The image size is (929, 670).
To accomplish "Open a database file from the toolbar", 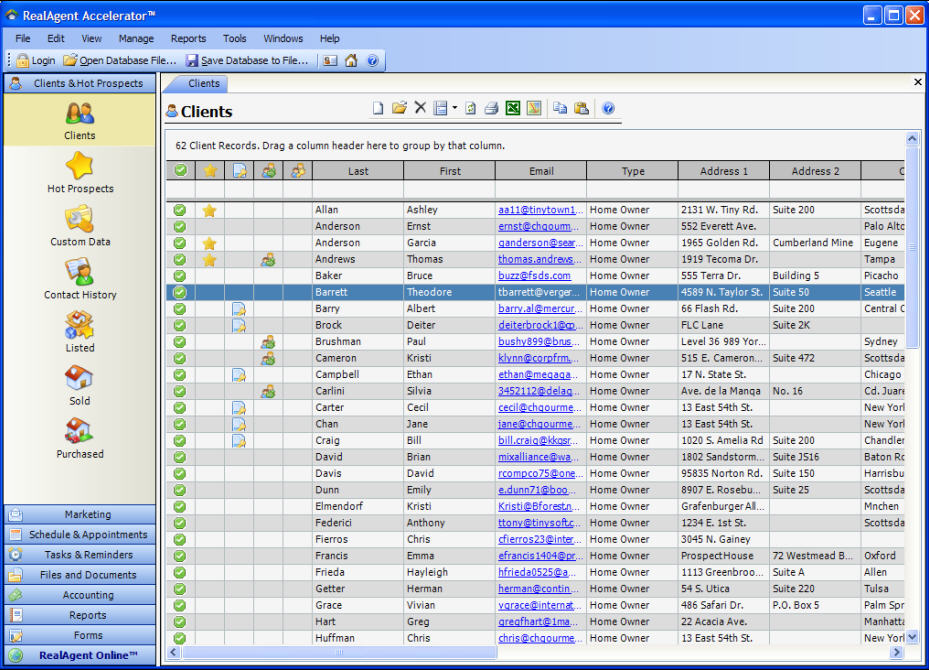I will click(x=120, y=60).
